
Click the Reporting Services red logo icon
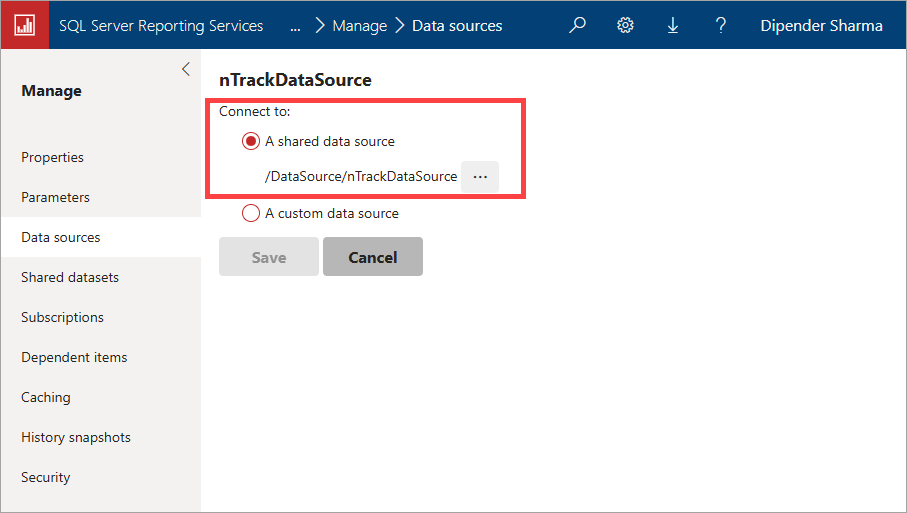(x=25, y=25)
